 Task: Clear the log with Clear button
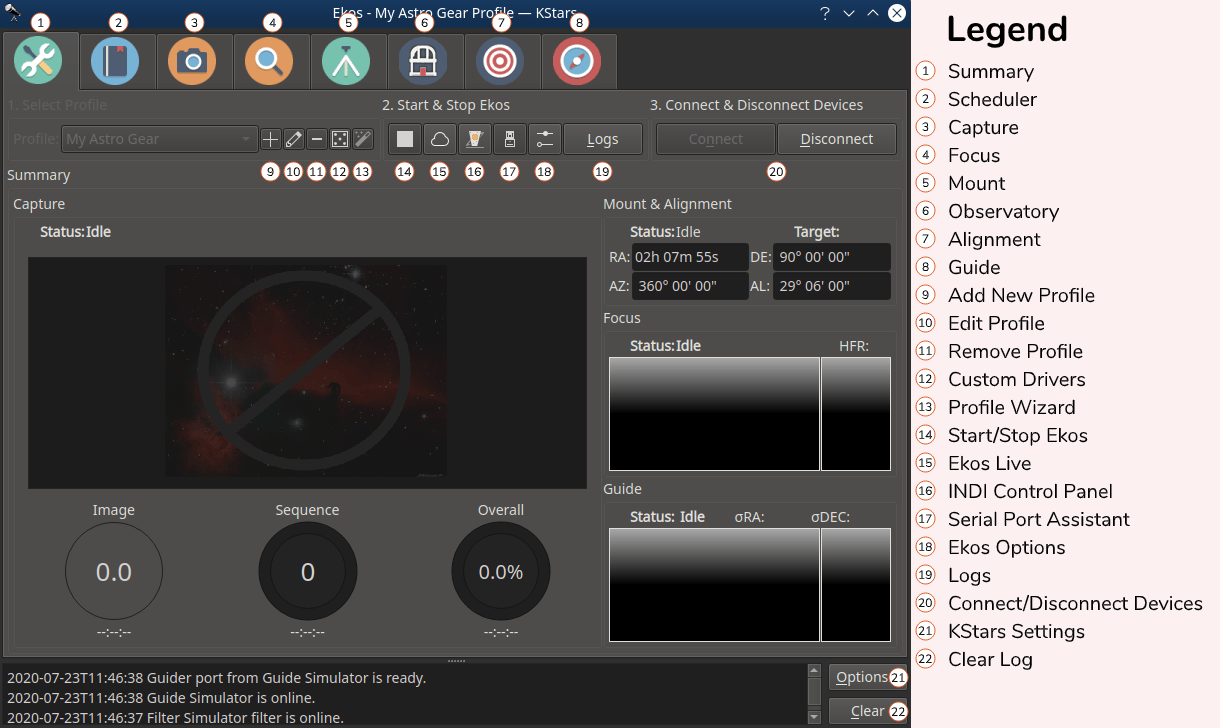(x=867, y=711)
